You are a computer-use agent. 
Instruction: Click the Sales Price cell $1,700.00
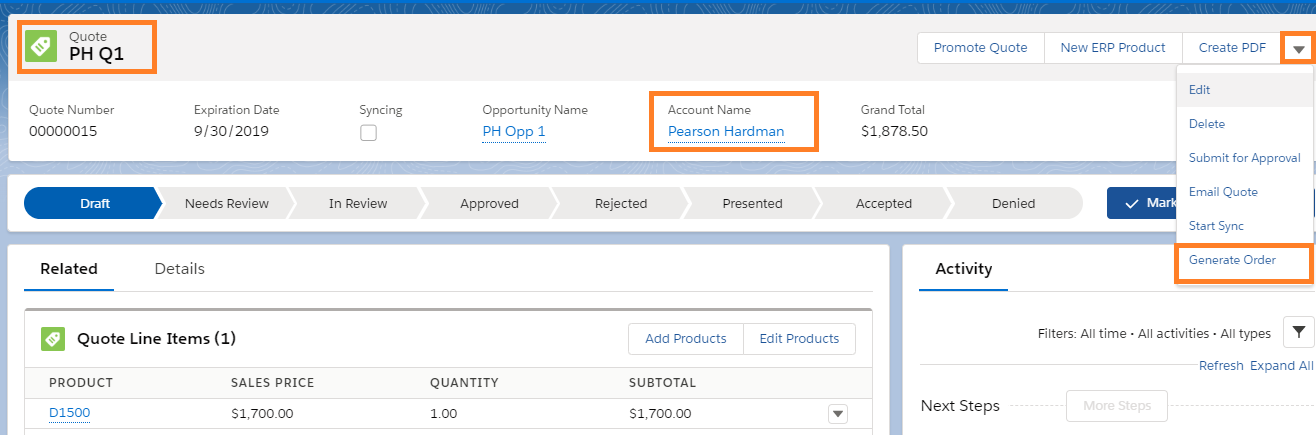coord(262,413)
